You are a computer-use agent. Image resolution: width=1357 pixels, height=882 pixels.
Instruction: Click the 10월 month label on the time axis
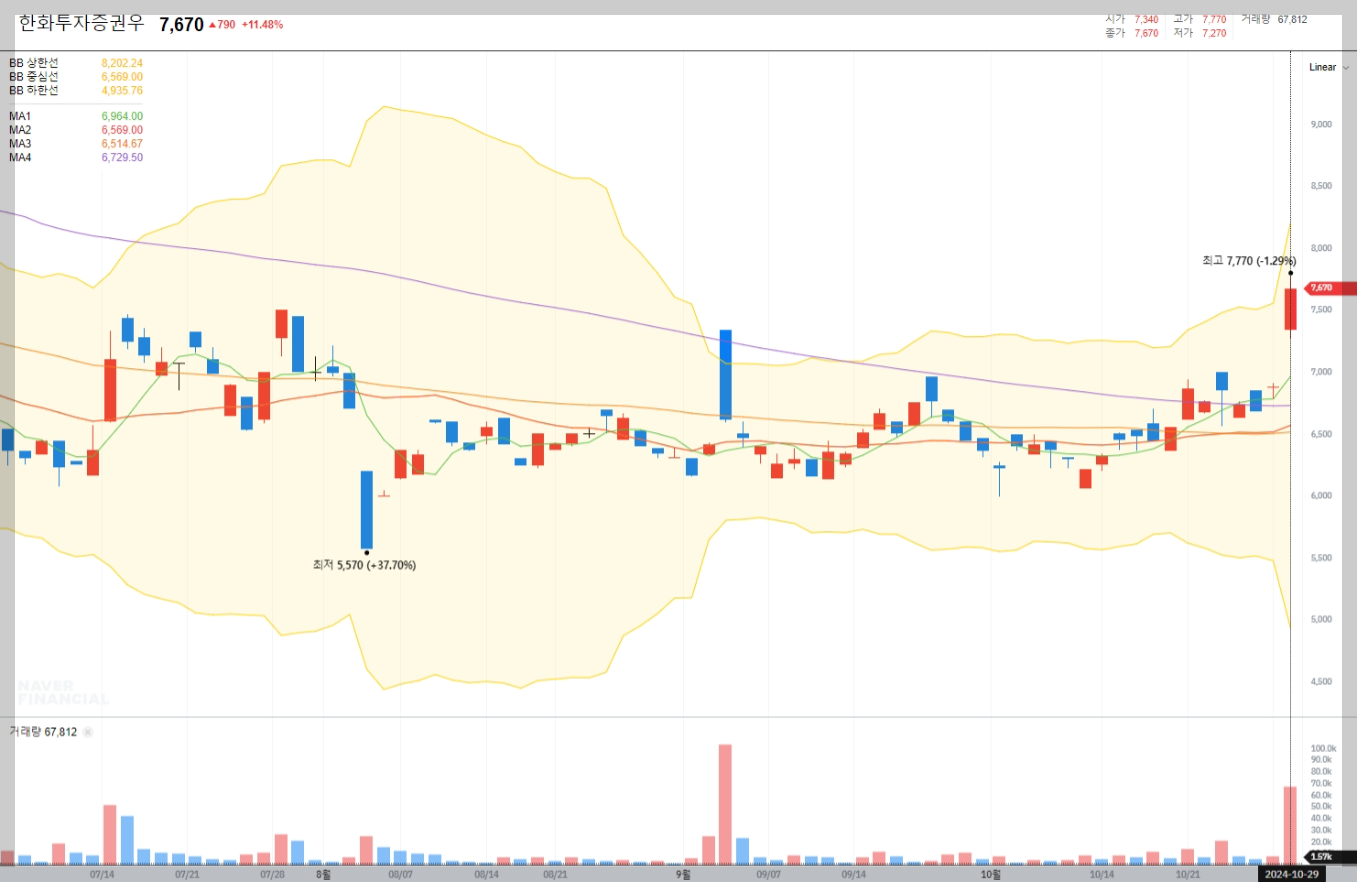coord(991,874)
